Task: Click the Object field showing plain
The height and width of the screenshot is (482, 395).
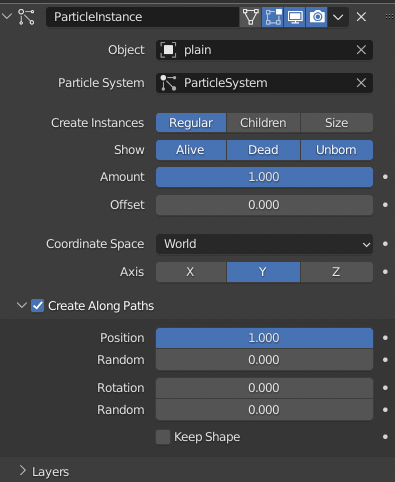Action: pos(264,50)
